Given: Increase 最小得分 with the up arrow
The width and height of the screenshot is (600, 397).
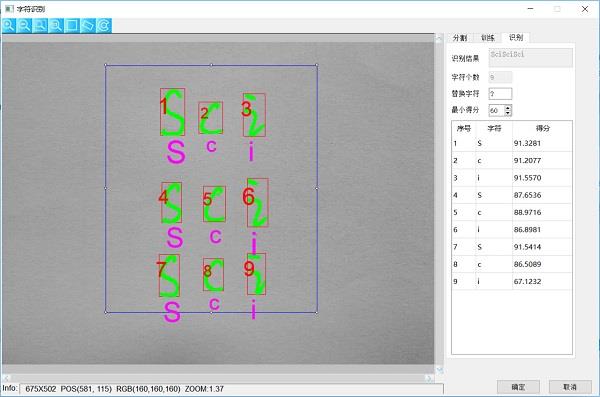Looking at the screenshot, I should pos(508,108).
